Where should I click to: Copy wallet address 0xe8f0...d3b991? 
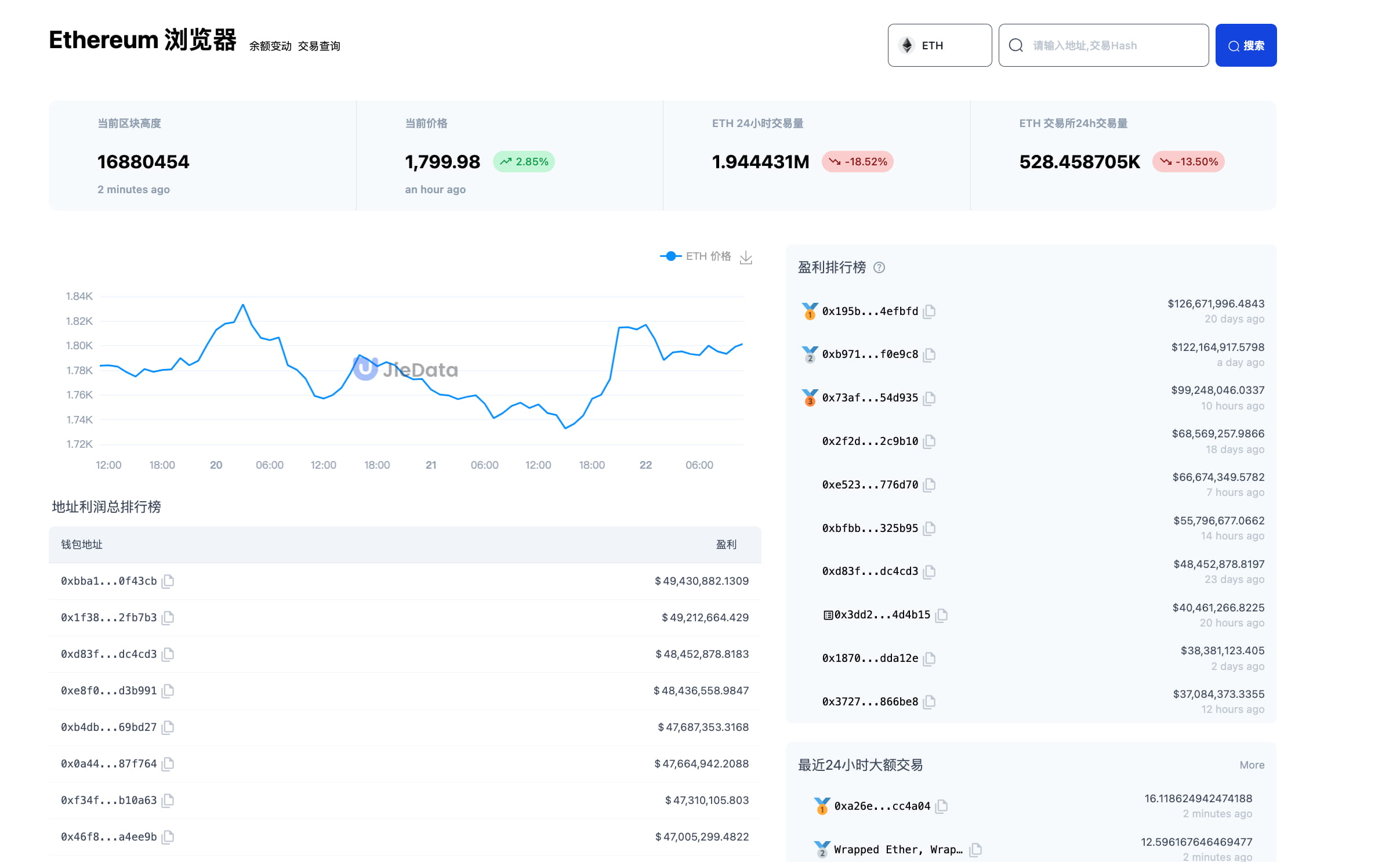click(168, 691)
